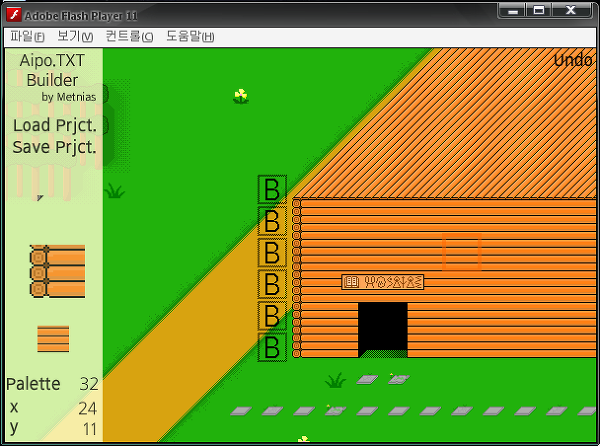Viewport: 600px width, 446px height.
Task: Click the grass tuft near the left panel
Action: [x=114, y=190]
